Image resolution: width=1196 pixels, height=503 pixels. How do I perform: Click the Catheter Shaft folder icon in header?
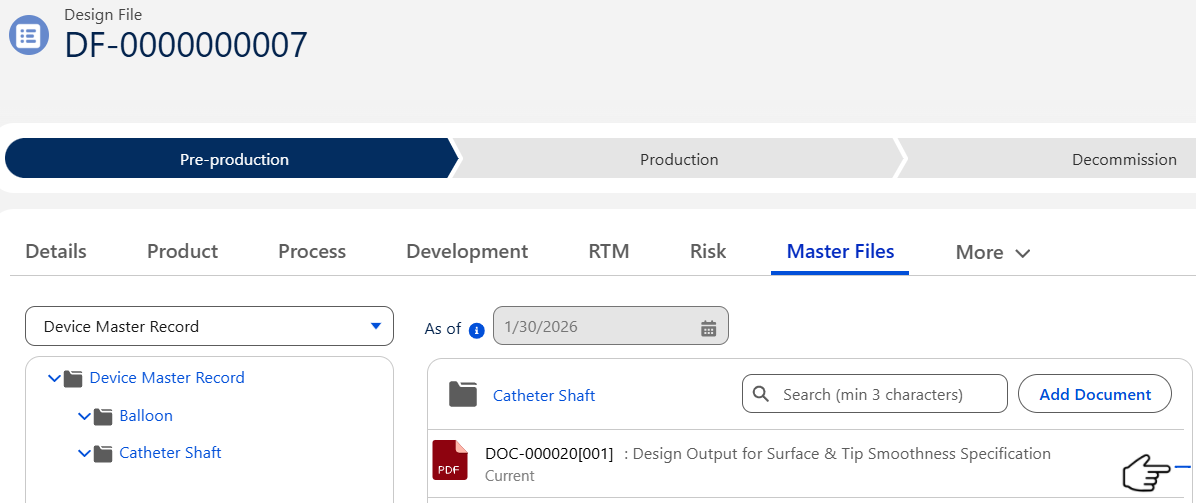pyautogui.click(x=462, y=395)
